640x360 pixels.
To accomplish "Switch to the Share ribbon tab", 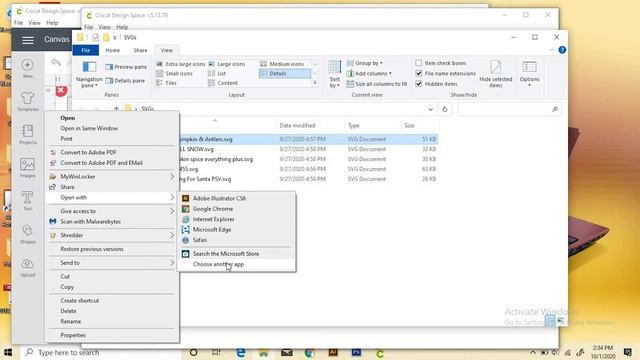I will (140, 50).
